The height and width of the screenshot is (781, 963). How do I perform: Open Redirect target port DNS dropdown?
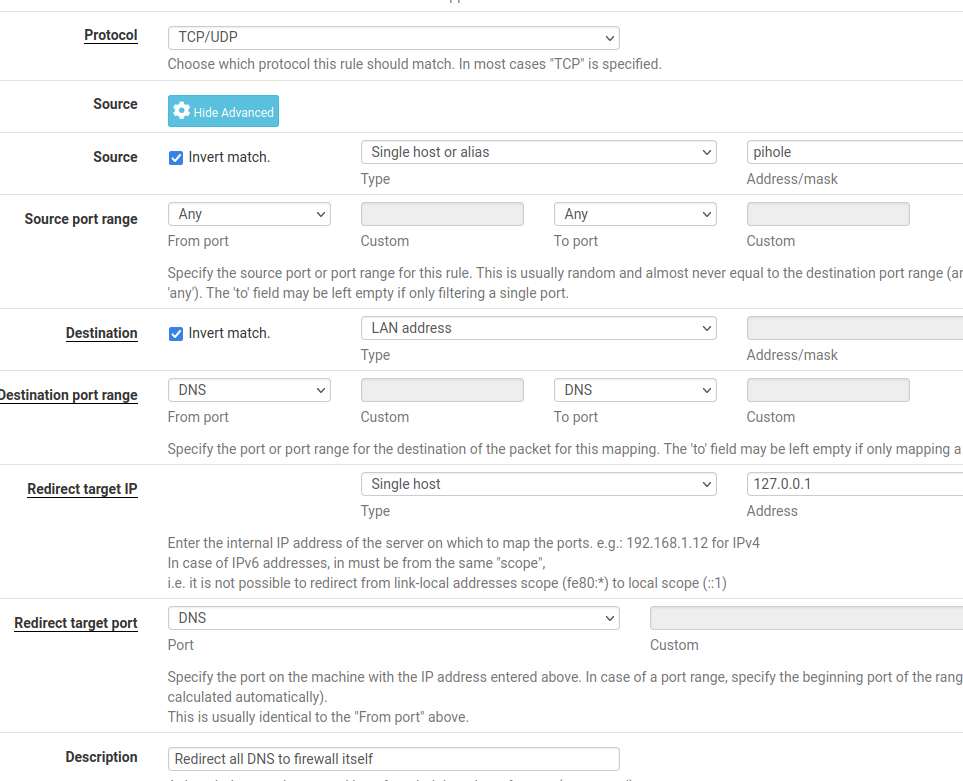393,618
